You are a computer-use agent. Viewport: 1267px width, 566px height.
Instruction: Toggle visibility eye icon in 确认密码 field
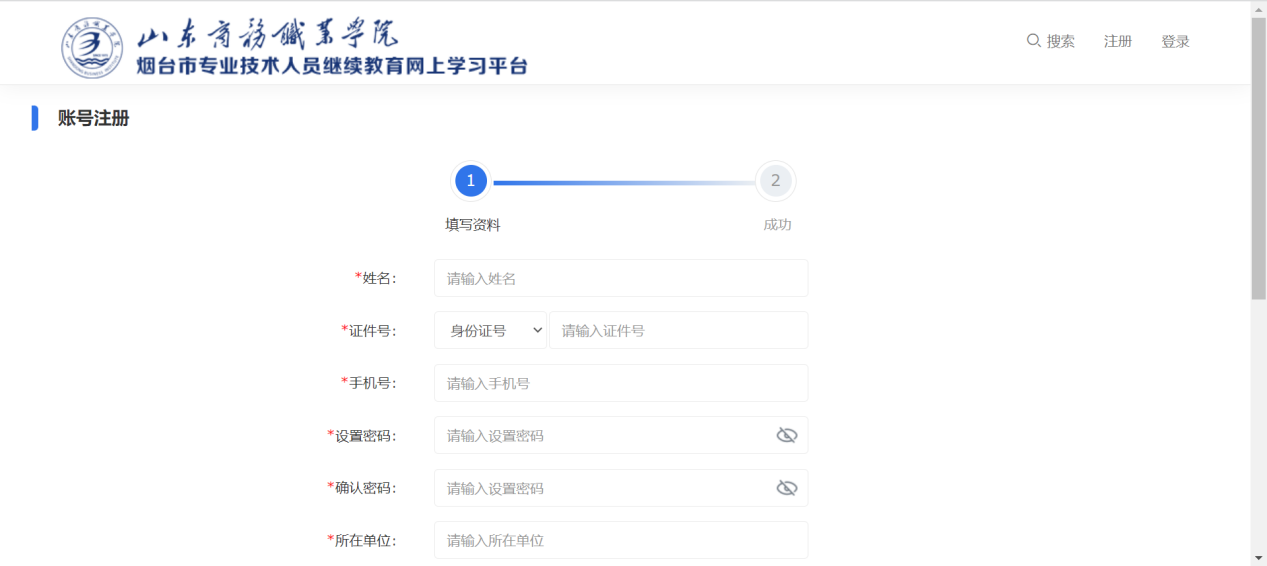(x=787, y=488)
